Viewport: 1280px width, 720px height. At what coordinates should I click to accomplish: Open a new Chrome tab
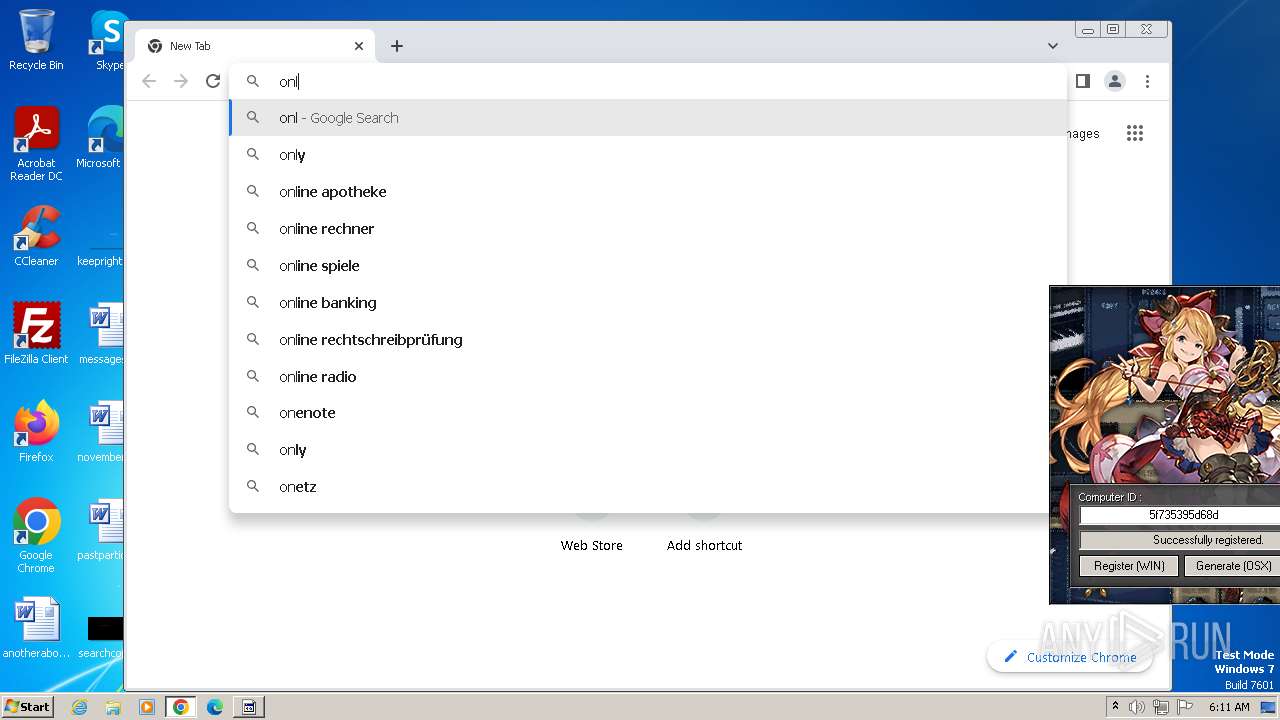click(x=397, y=46)
